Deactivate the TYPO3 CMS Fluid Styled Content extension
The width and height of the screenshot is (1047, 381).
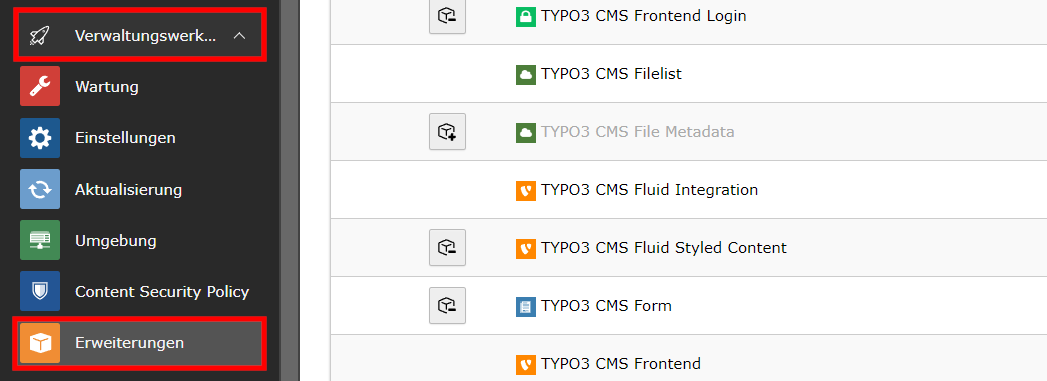(447, 248)
